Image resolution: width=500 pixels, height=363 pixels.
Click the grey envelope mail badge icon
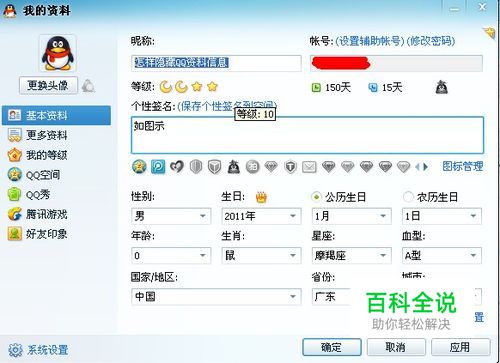309,166
